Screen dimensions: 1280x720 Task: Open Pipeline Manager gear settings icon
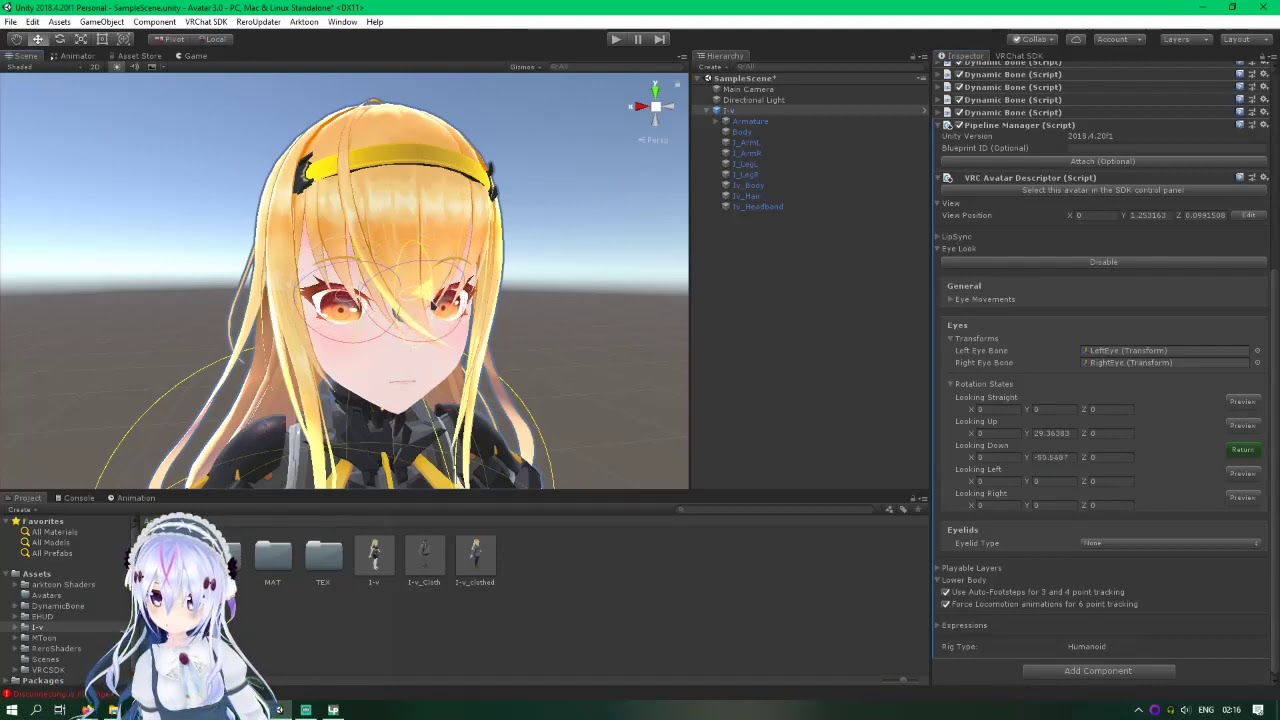pos(1264,125)
